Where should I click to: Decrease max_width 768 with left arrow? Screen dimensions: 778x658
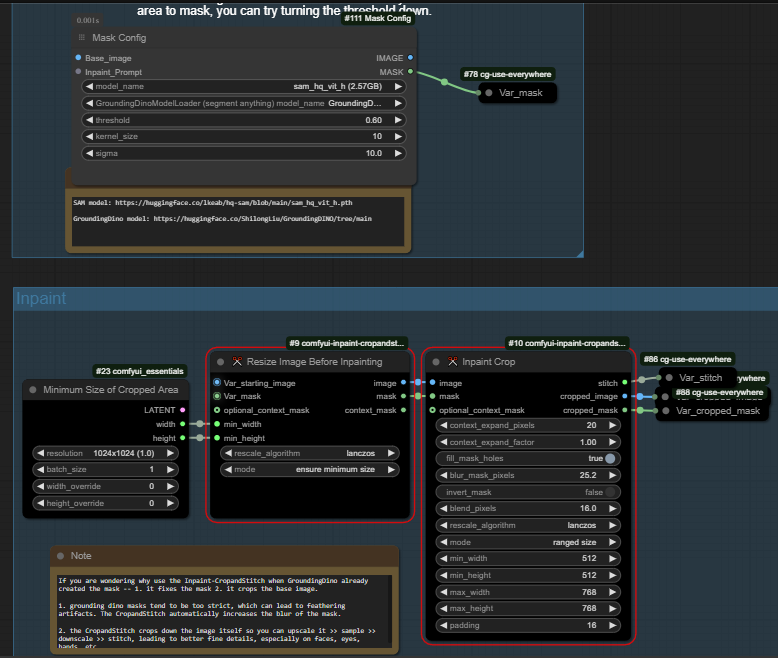(444, 592)
